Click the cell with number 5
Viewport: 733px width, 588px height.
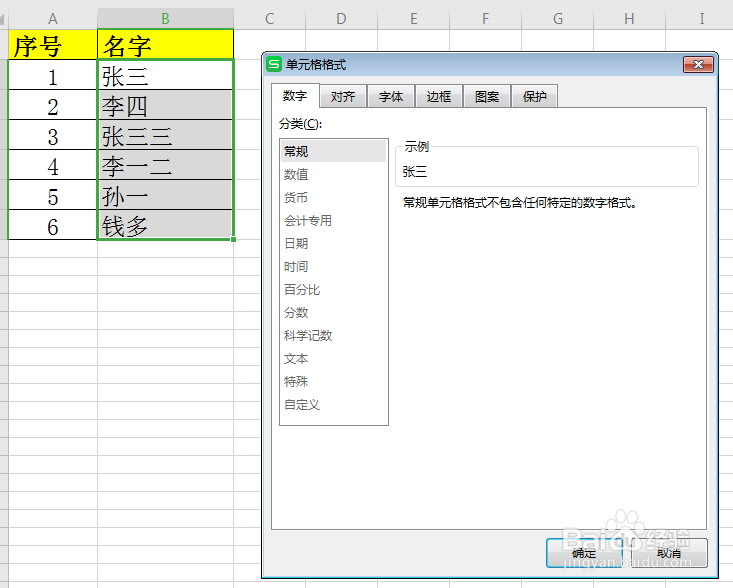click(53, 195)
